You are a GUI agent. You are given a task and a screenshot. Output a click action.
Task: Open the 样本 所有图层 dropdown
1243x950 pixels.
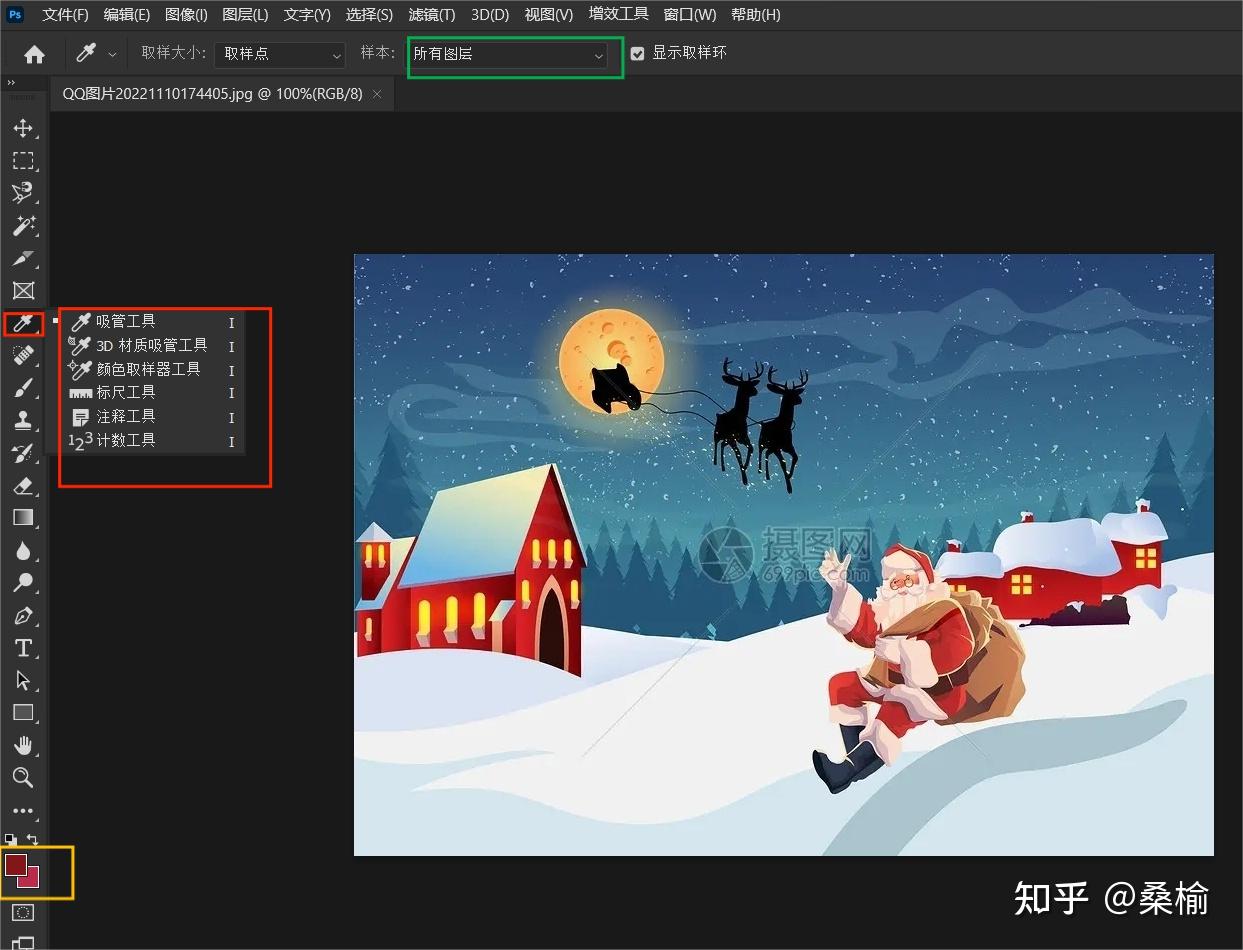tap(509, 55)
